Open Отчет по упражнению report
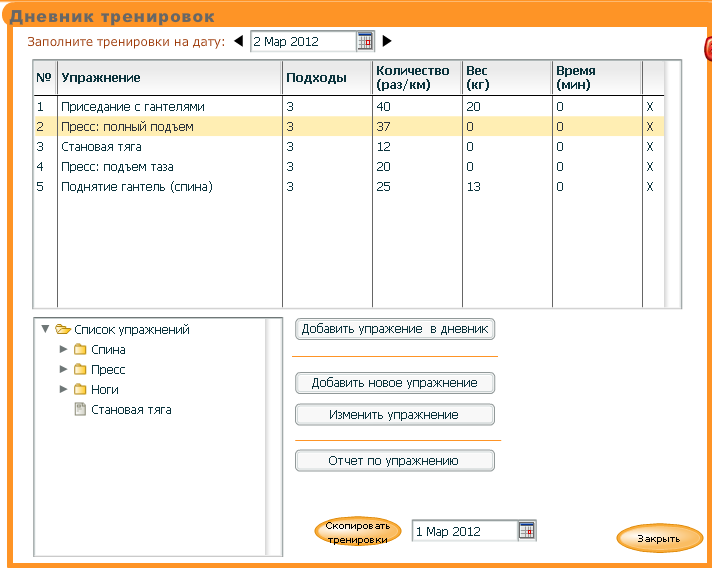The width and height of the screenshot is (712, 568). pyautogui.click(x=395, y=461)
